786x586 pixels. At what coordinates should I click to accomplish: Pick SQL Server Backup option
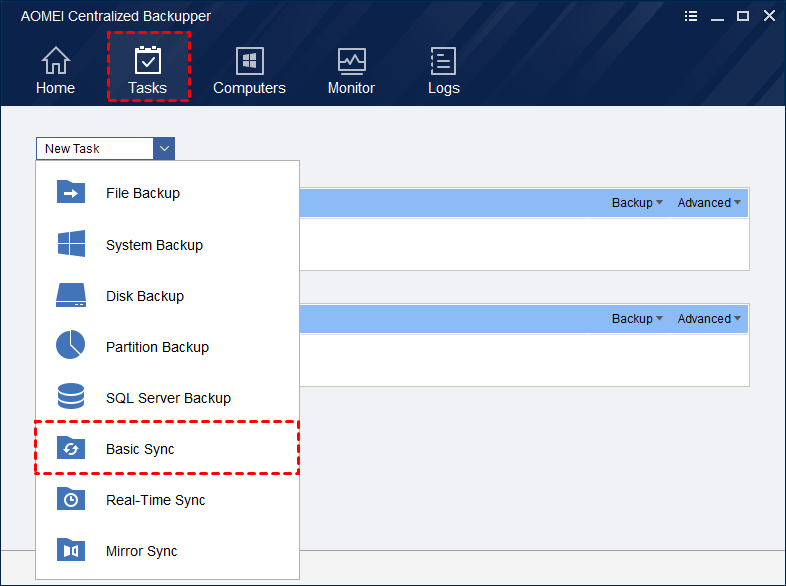[x=167, y=398]
